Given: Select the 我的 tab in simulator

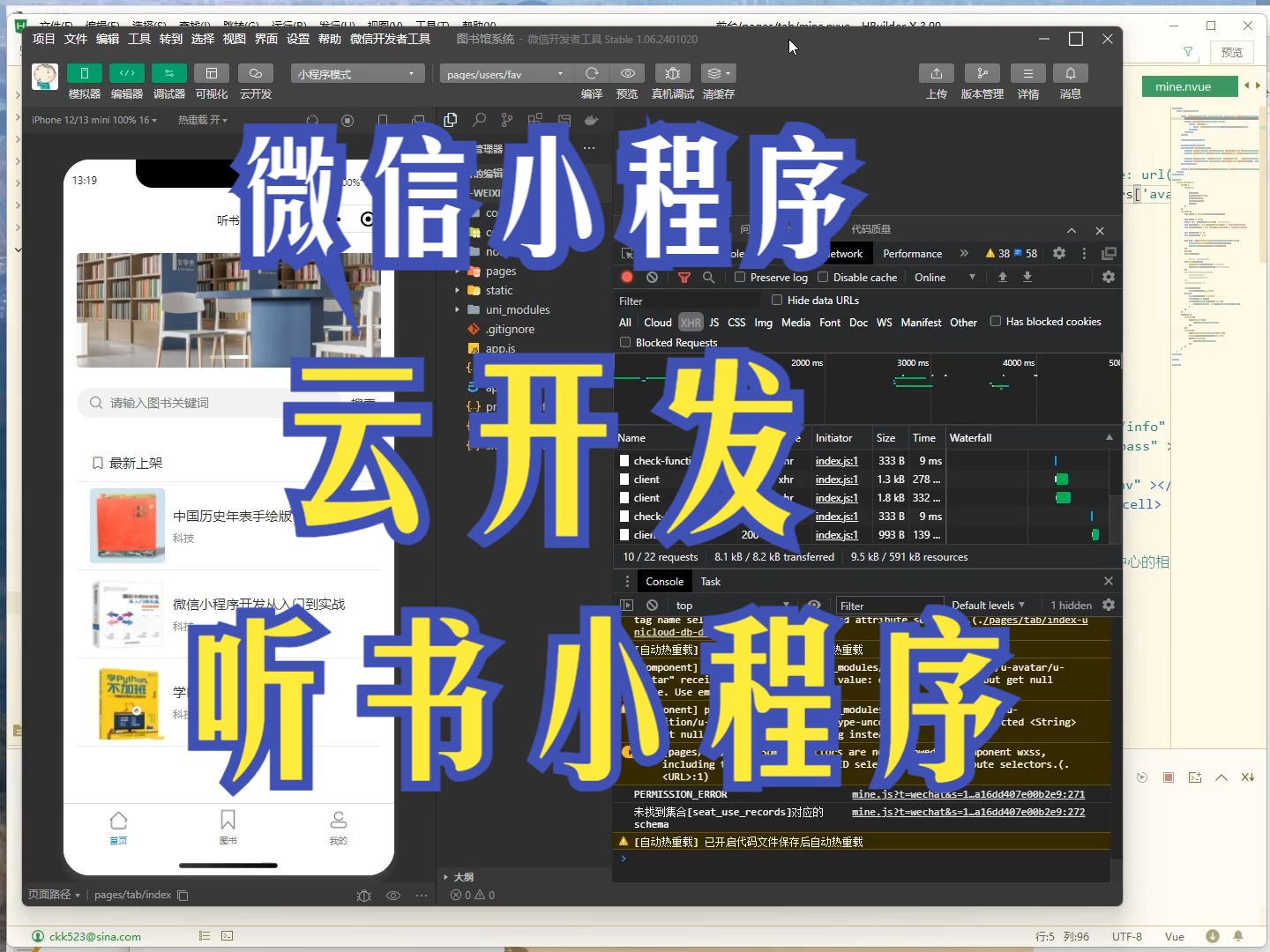Looking at the screenshot, I should point(338,828).
